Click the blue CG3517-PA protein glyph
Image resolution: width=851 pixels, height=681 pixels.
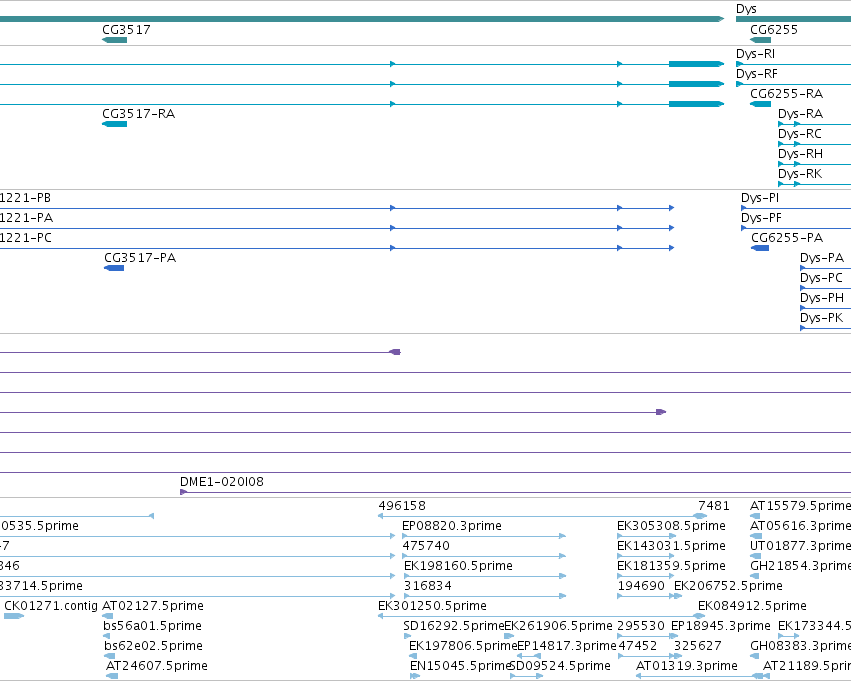tap(114, 268)
